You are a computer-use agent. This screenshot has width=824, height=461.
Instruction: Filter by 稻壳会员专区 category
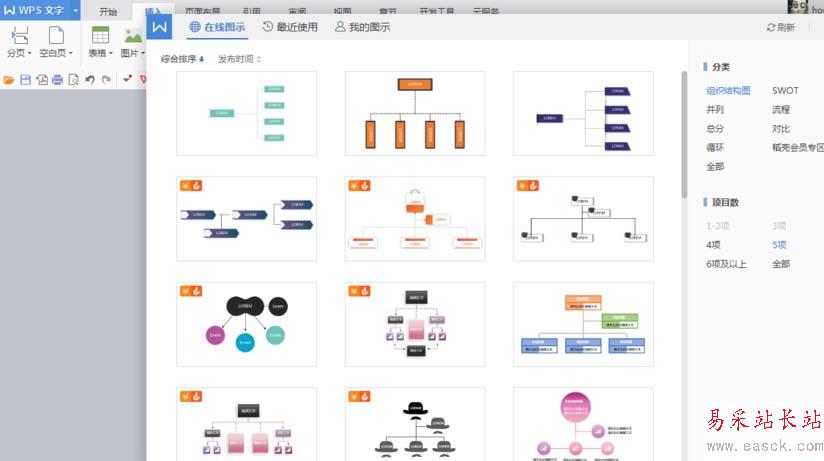[798, 148]
